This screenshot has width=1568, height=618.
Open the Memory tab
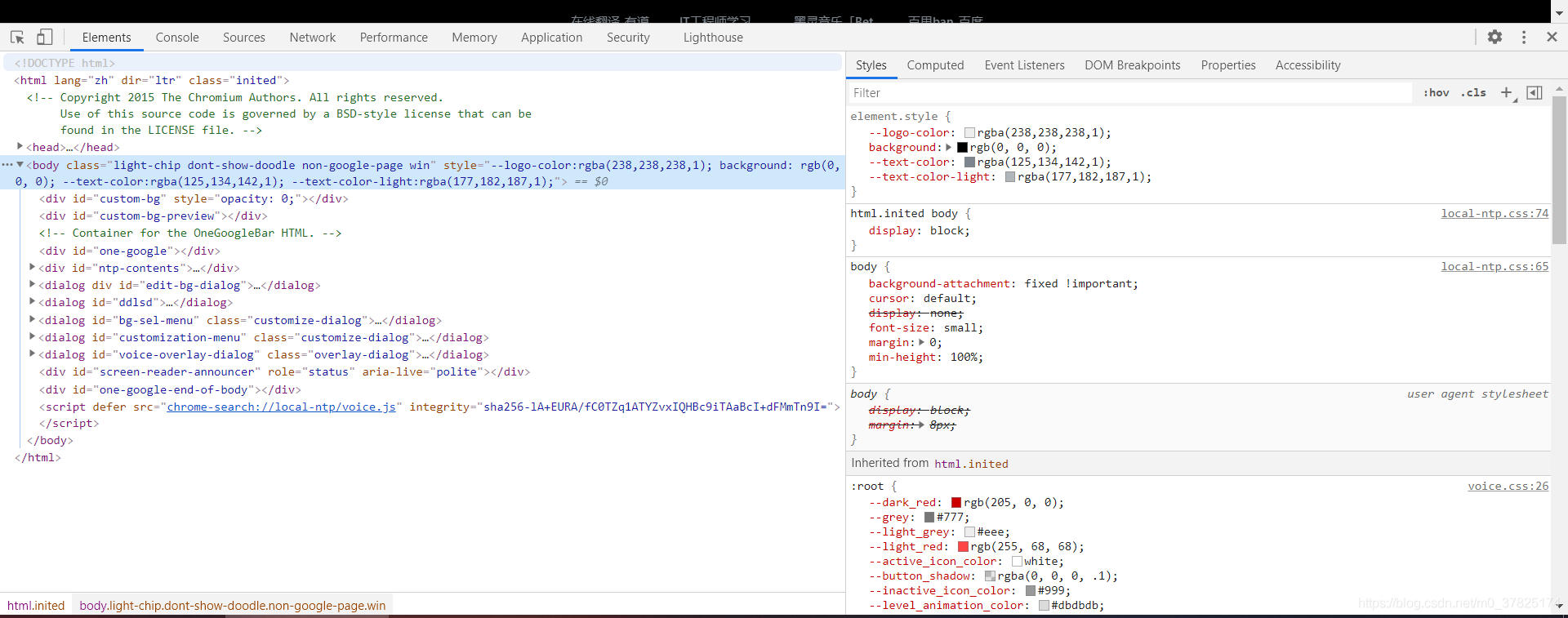coord(474,38)
